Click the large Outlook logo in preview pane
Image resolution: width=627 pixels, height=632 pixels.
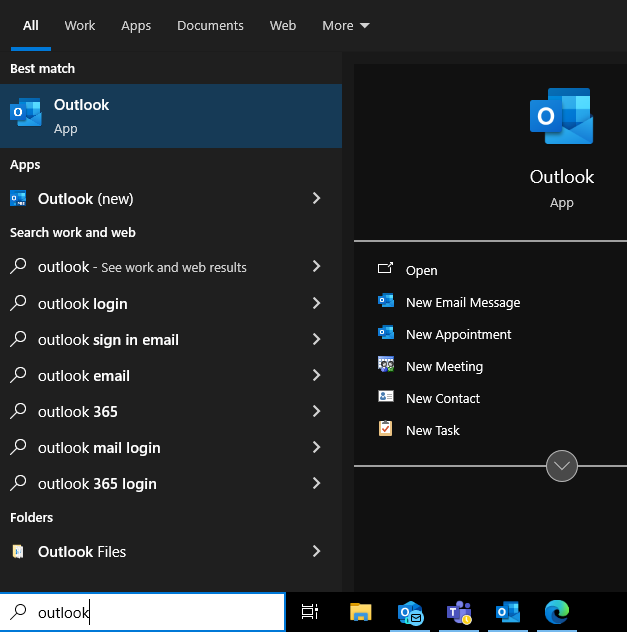click(x=561, y=117)
